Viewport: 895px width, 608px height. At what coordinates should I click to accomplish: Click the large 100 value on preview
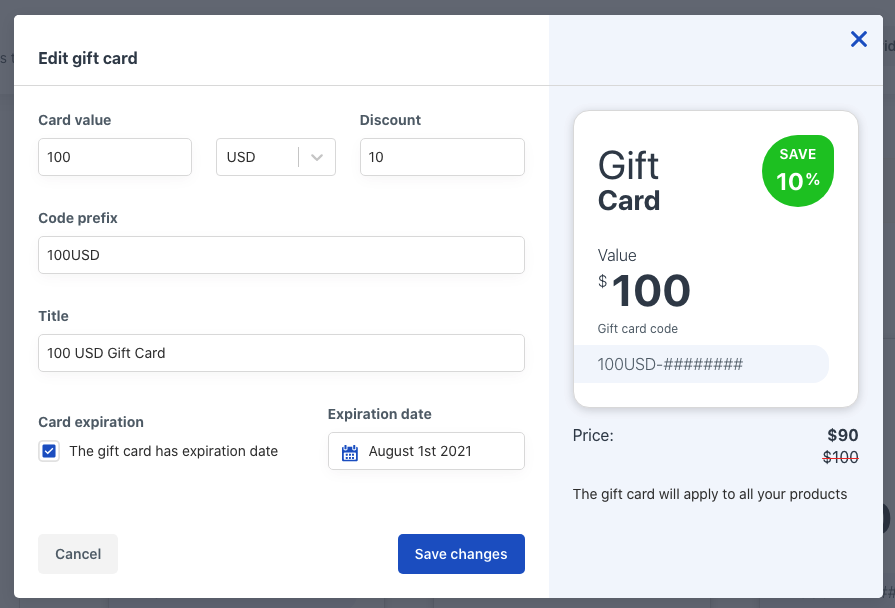(651, 291)
